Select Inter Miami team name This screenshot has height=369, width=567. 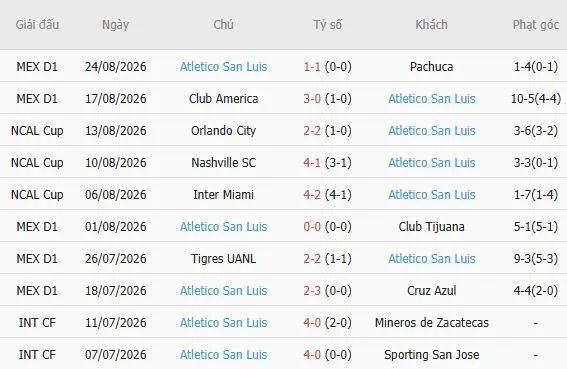coord(223,195)
